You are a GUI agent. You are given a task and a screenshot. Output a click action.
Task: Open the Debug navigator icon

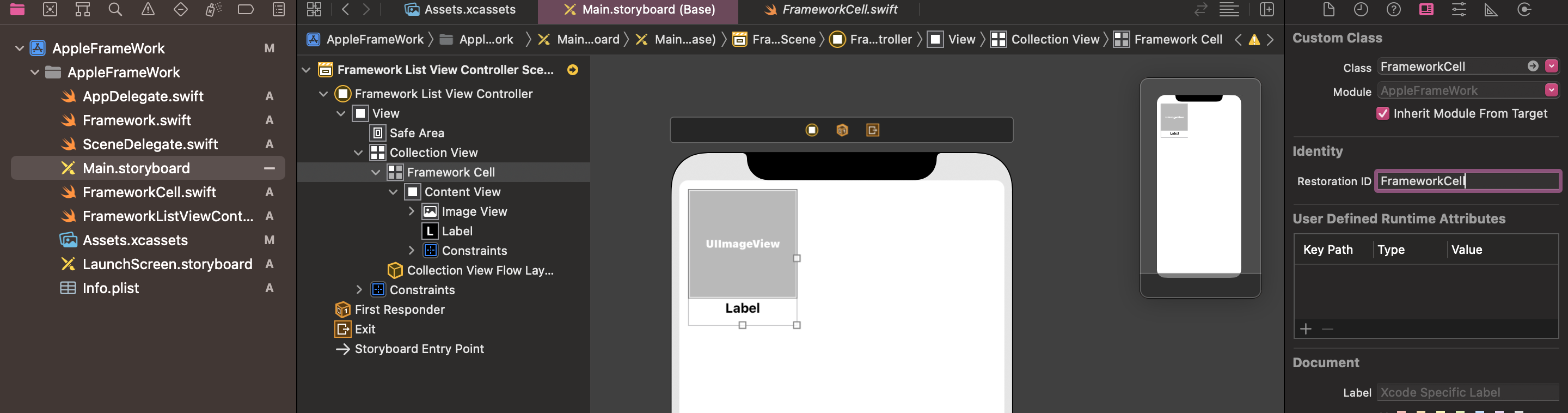[213, 9]
